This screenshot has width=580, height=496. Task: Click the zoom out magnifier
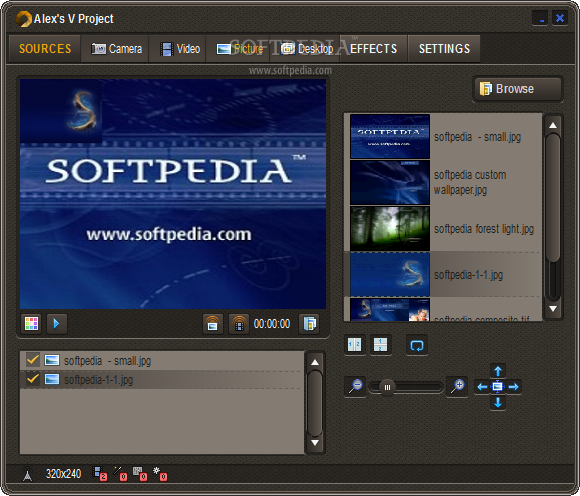(x=355, y=387)
